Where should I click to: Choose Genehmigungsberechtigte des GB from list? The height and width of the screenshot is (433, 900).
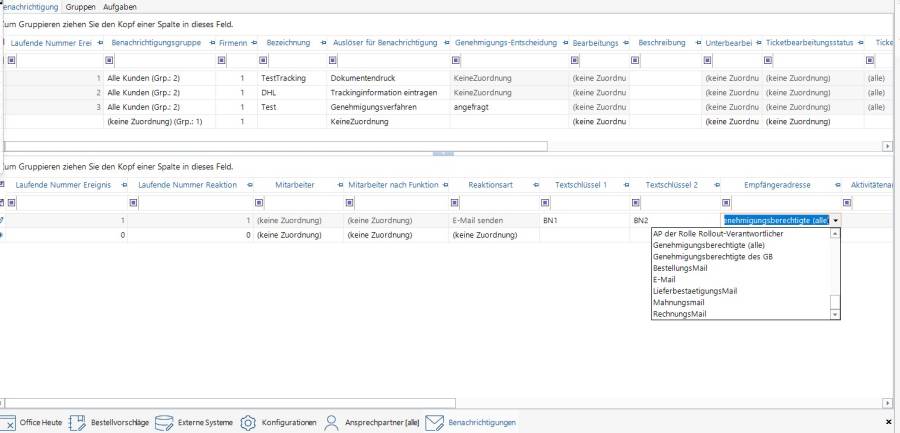(x=712, y=257)
